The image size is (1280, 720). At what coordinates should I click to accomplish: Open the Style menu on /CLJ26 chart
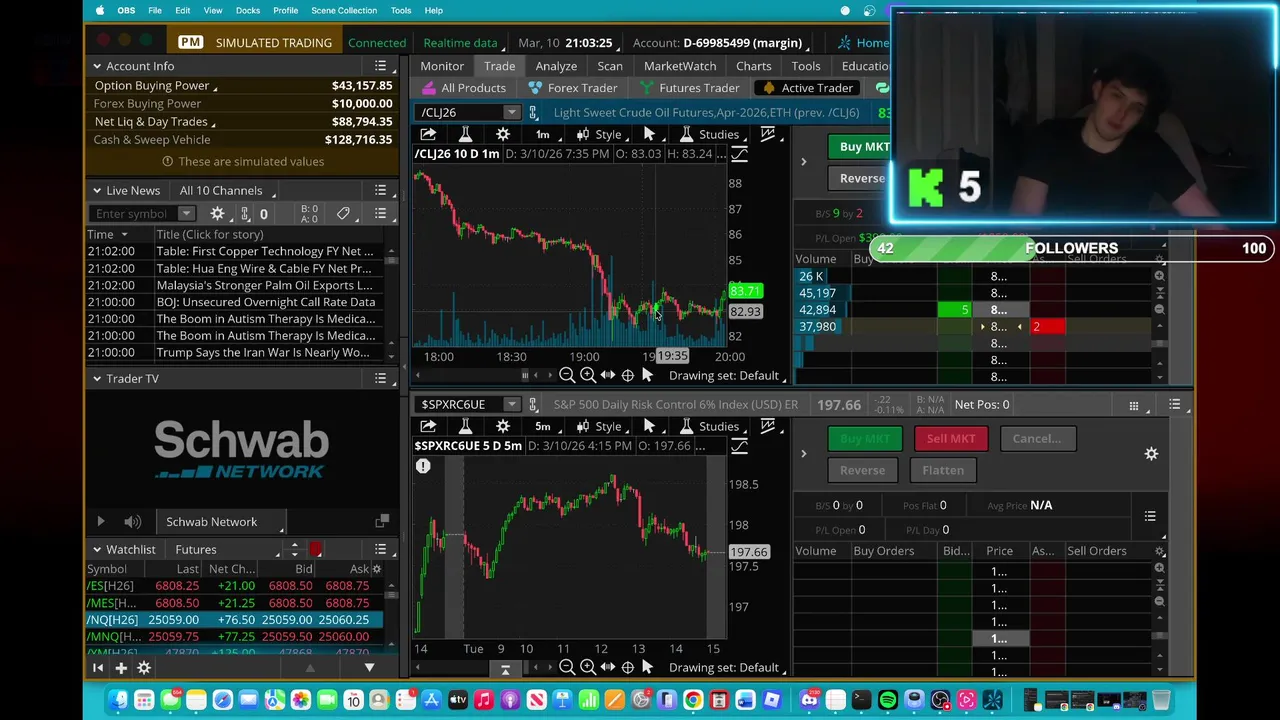tap(601, 134)
